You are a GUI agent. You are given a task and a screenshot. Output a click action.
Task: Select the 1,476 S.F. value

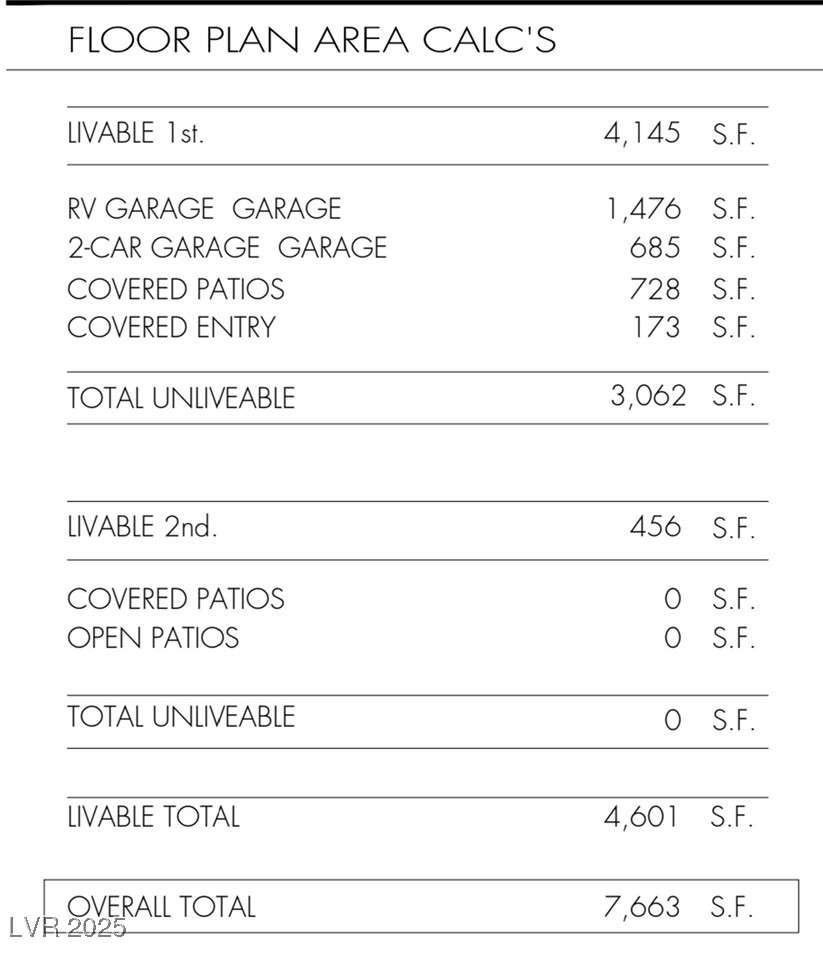click(643, 209)
